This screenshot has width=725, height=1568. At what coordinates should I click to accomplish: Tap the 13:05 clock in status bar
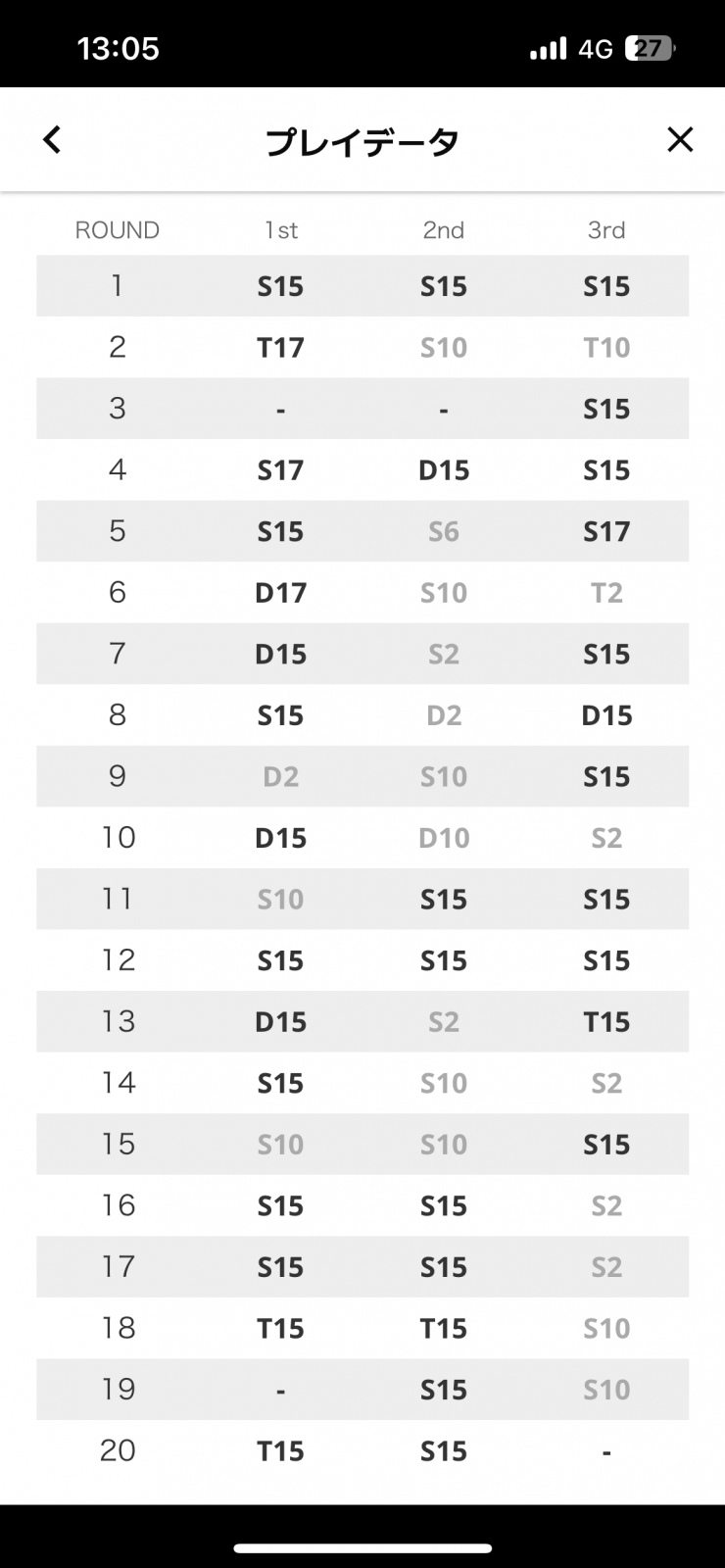coord(118,49)
